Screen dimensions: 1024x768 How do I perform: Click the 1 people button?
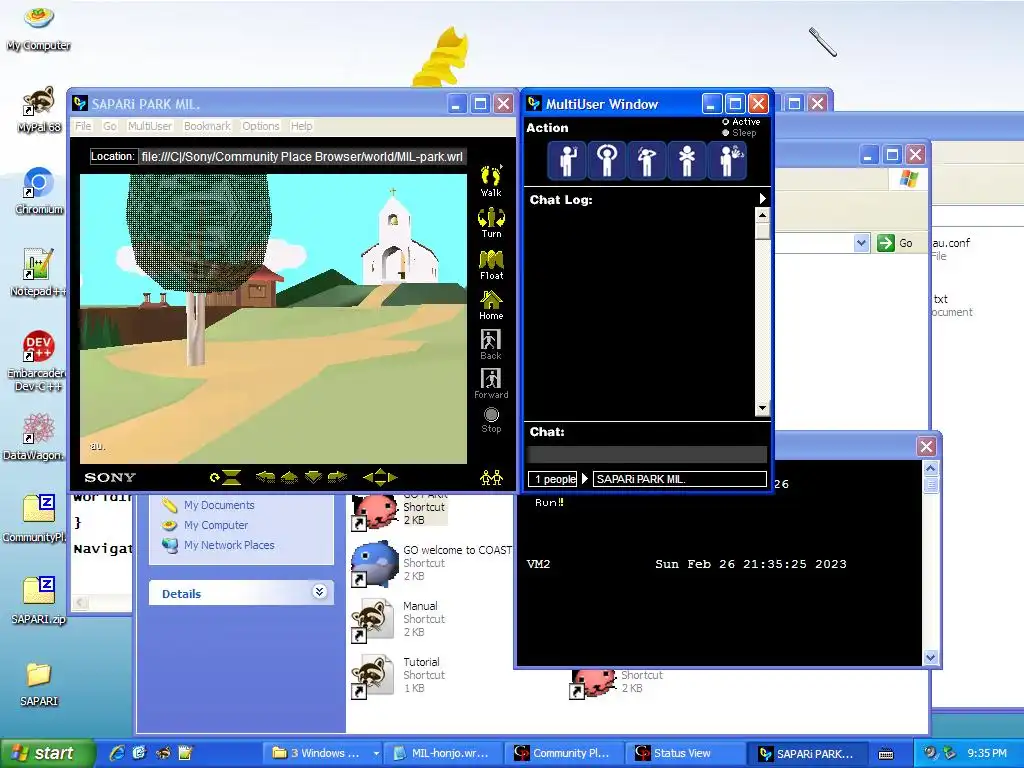(x=552, y=479)
